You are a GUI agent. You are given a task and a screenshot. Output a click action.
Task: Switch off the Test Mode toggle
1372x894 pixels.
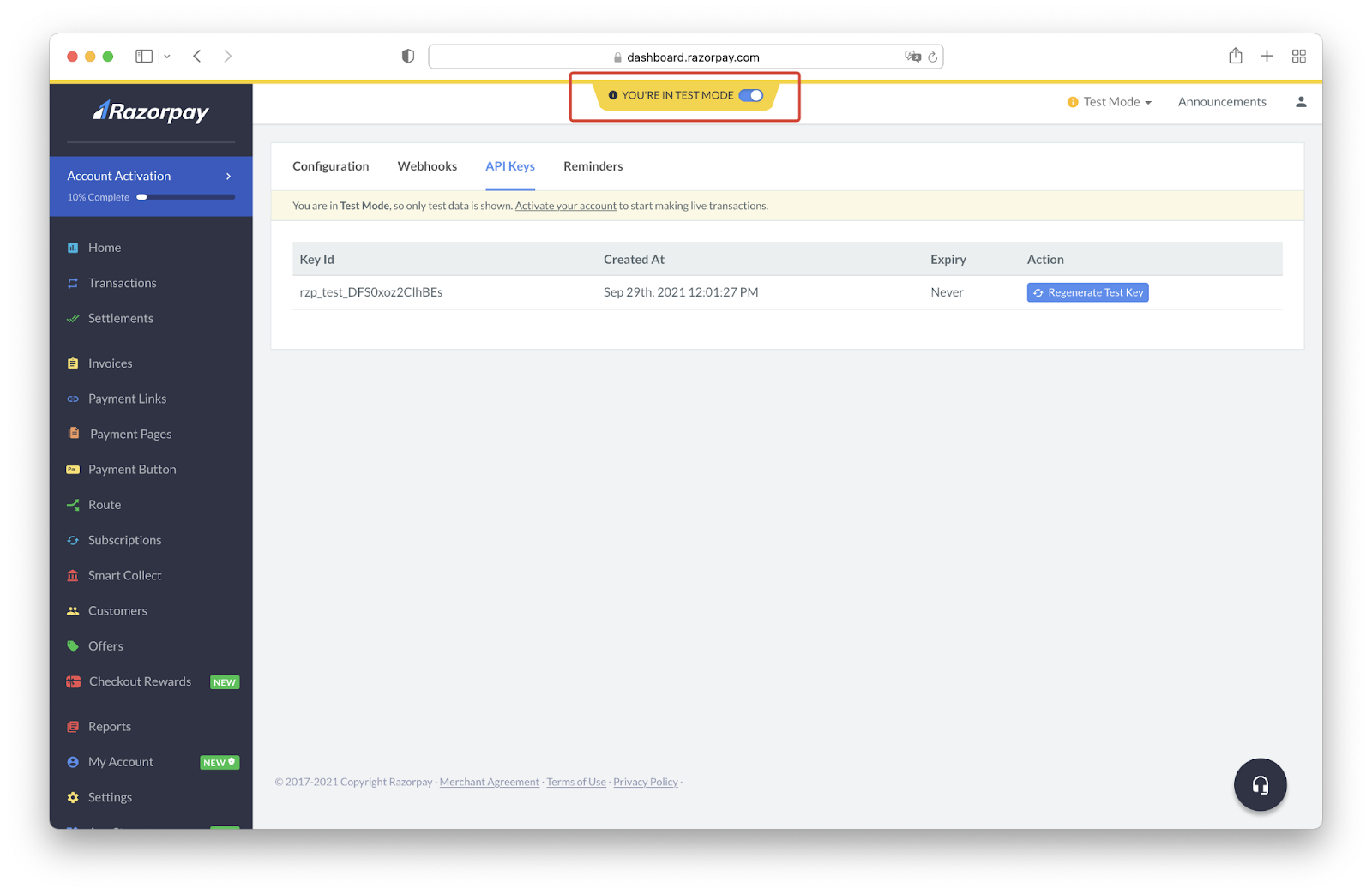tap(750, 95)
